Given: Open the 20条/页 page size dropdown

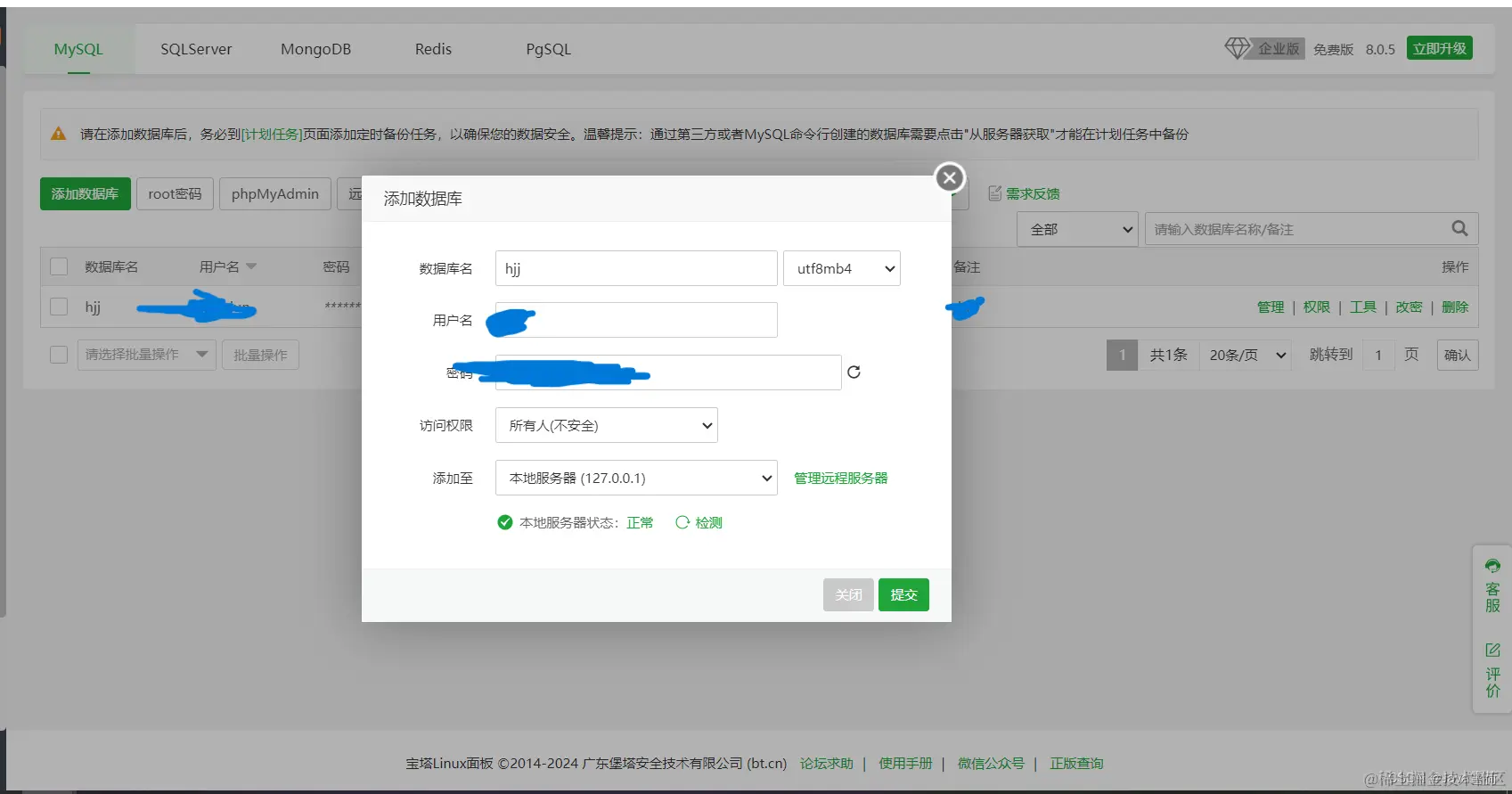Looking at the screenshot, I should coord(1246,355).
